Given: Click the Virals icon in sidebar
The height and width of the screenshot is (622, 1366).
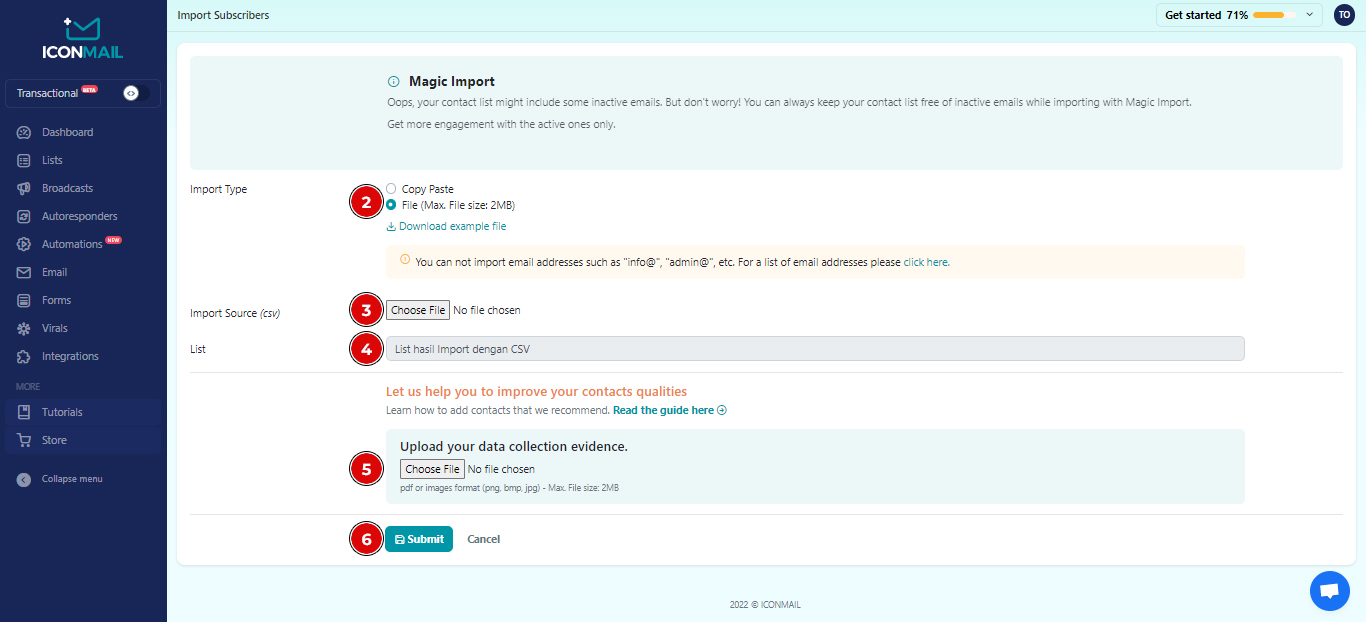Looking at the screenshot, I should coord(24,328).
